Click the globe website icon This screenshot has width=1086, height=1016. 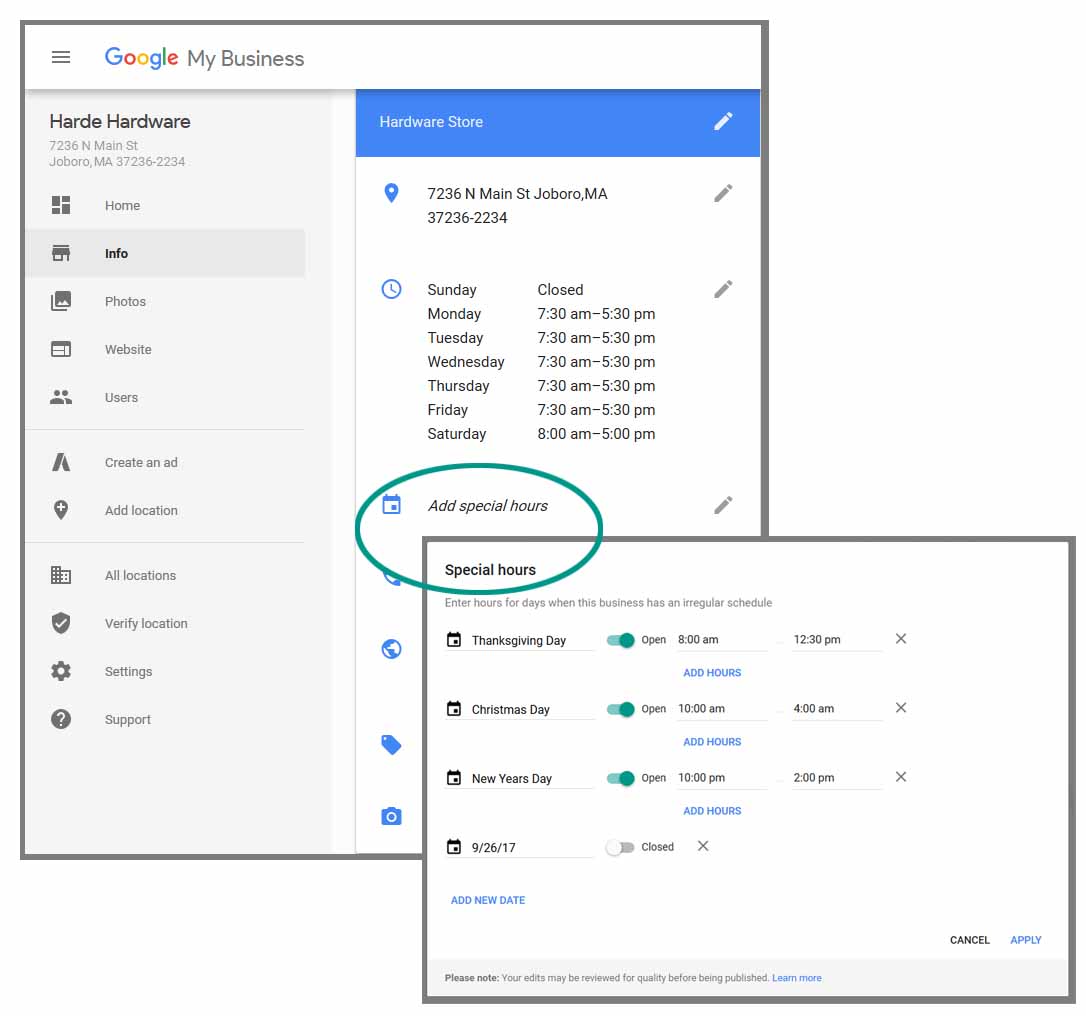tap(391, 649)
